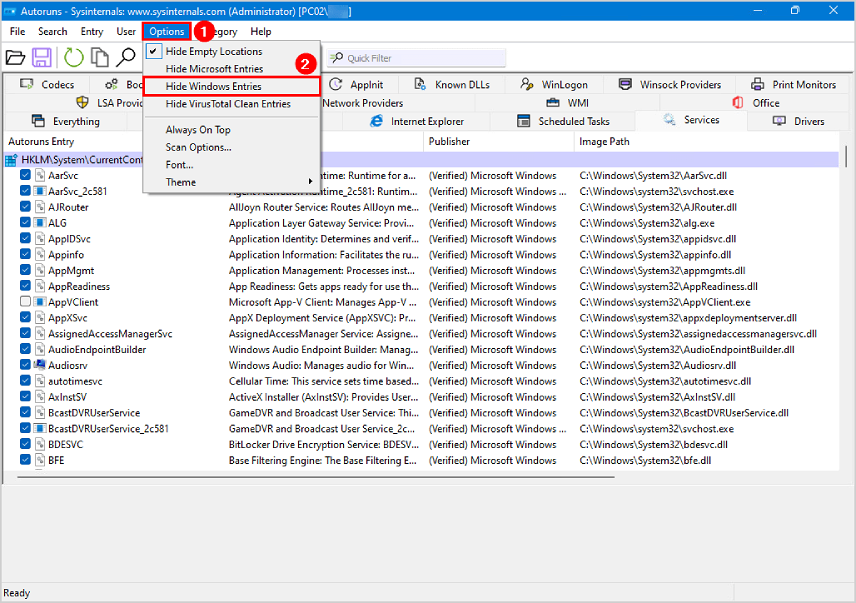Click the Quick Filter input field
856x603 pixels.
[x=417, y=58]
